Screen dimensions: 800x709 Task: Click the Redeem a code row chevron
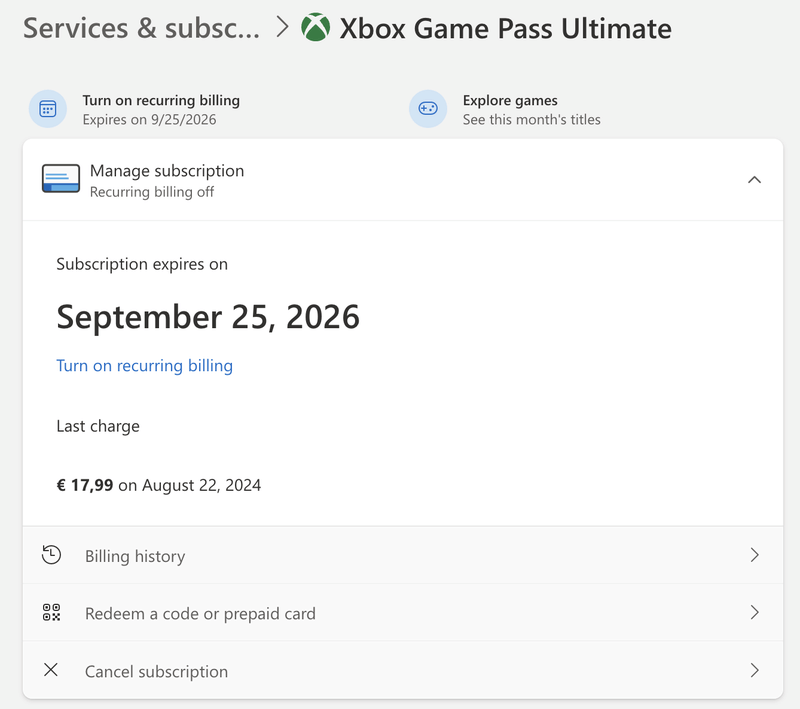(754, 613)
